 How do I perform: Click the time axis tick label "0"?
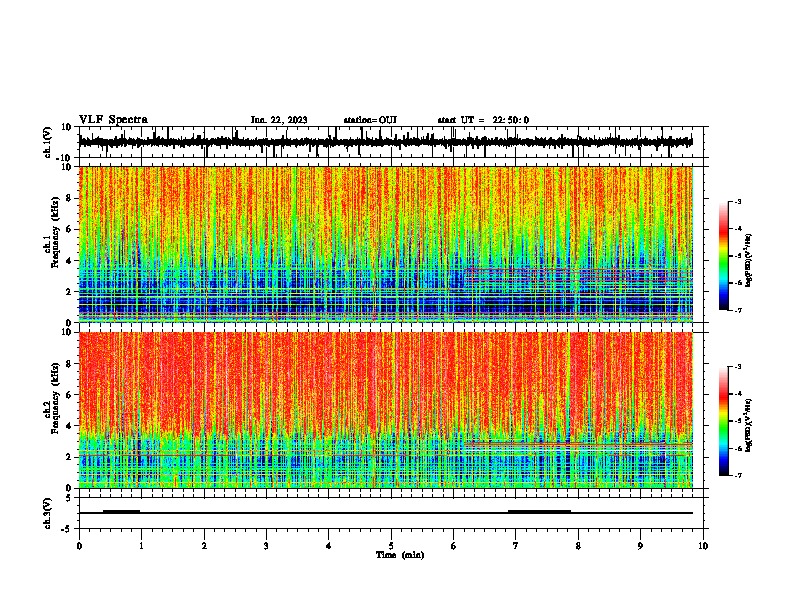pos(79,546)
